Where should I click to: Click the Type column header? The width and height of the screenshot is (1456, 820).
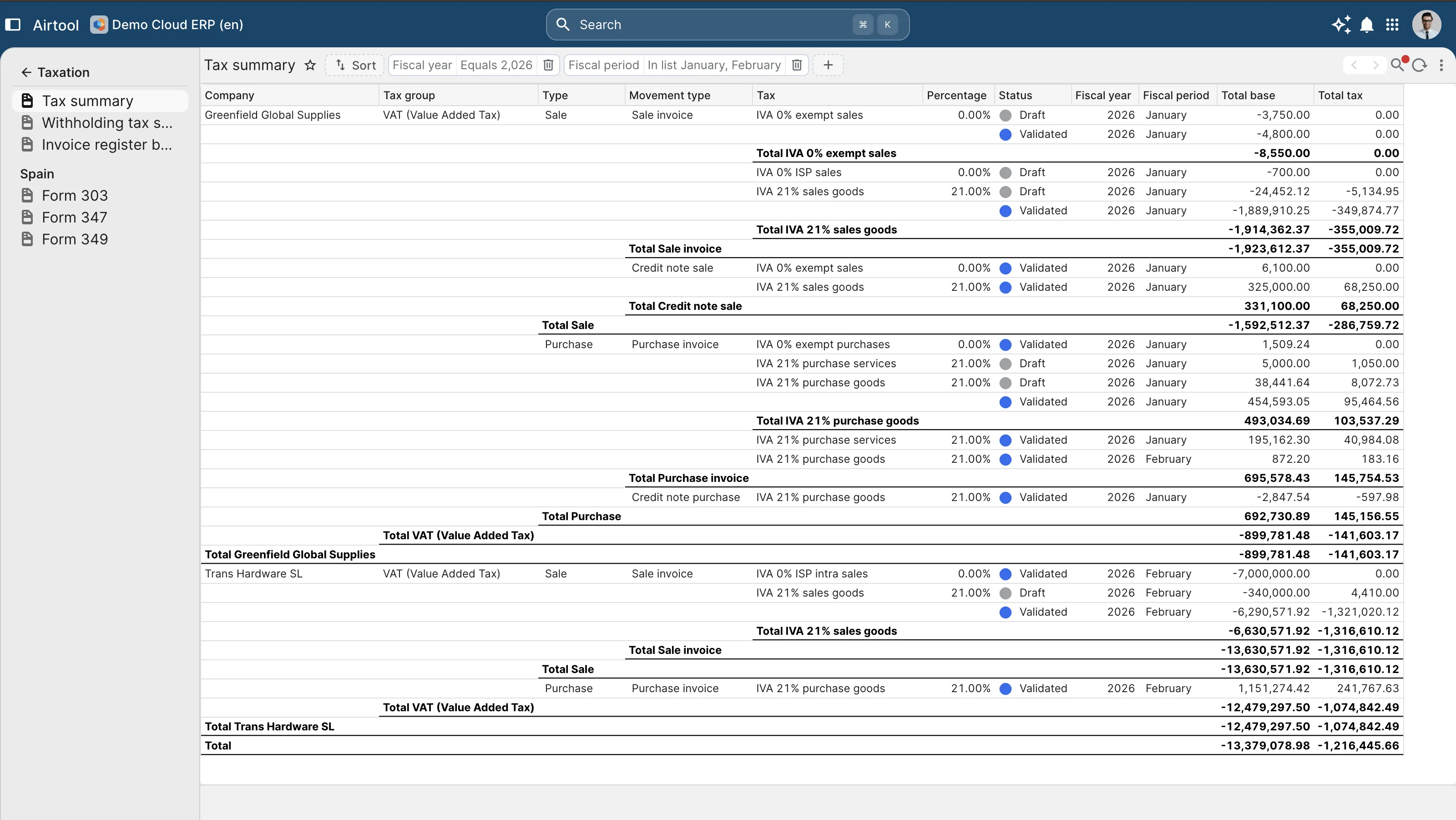581,95
